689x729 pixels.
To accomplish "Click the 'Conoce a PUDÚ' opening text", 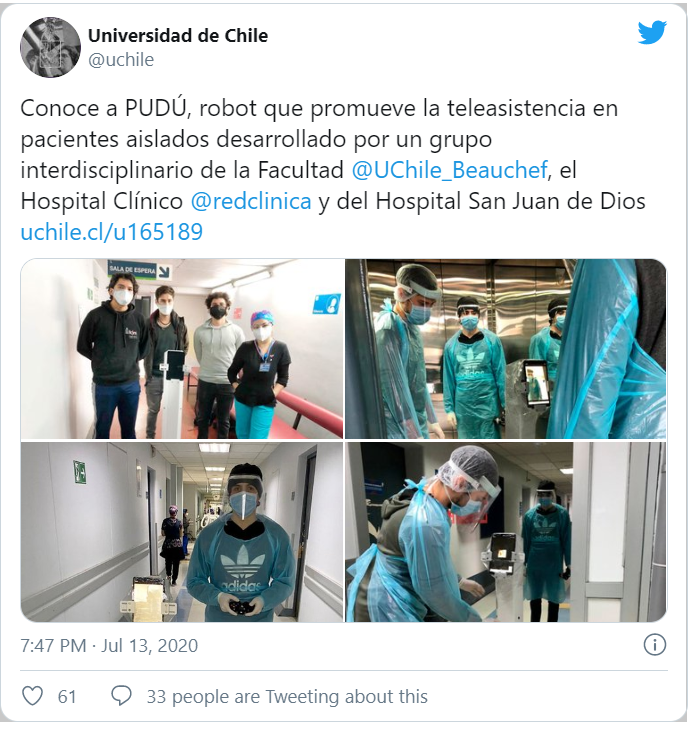I will click(x=106, y=108).
